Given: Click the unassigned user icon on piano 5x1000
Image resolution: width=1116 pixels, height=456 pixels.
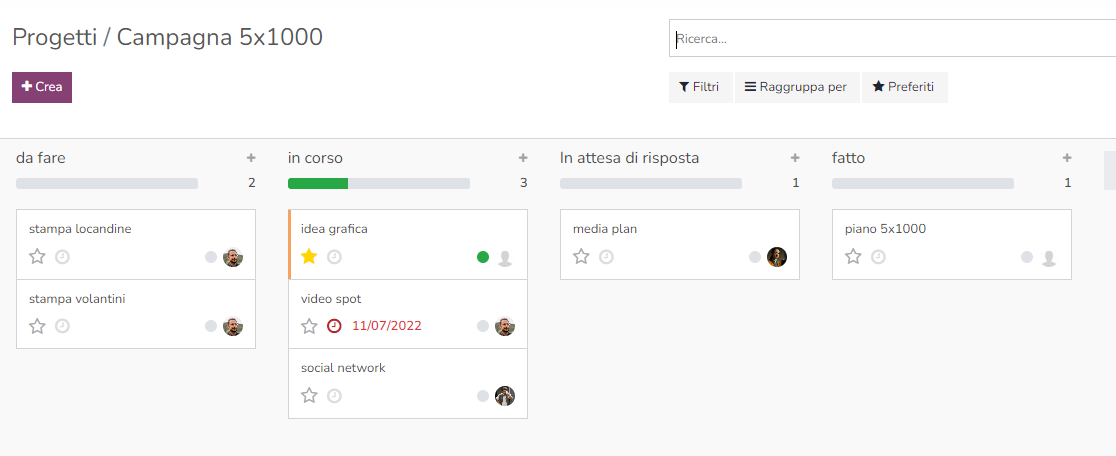Looking at the screenshot, I should [x=1049, y=258].
